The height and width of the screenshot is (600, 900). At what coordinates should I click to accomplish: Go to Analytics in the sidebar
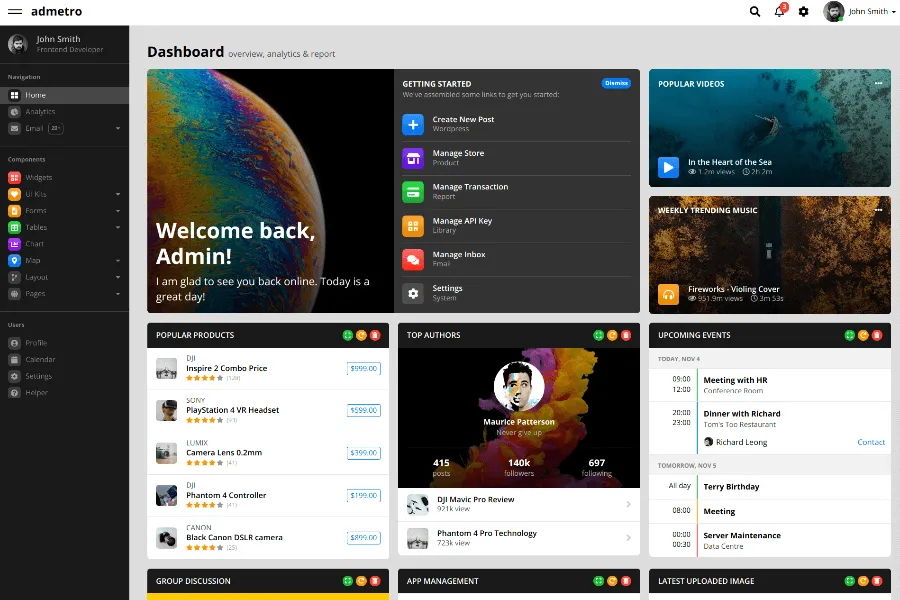tap(40, 112)
